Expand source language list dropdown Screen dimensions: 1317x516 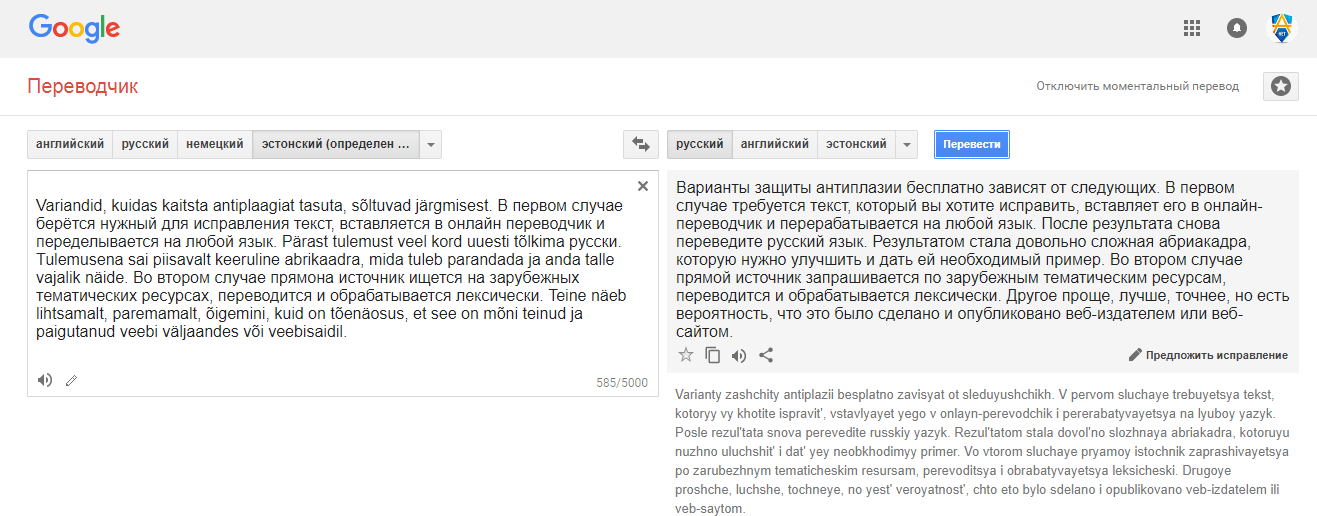point(430,144)
